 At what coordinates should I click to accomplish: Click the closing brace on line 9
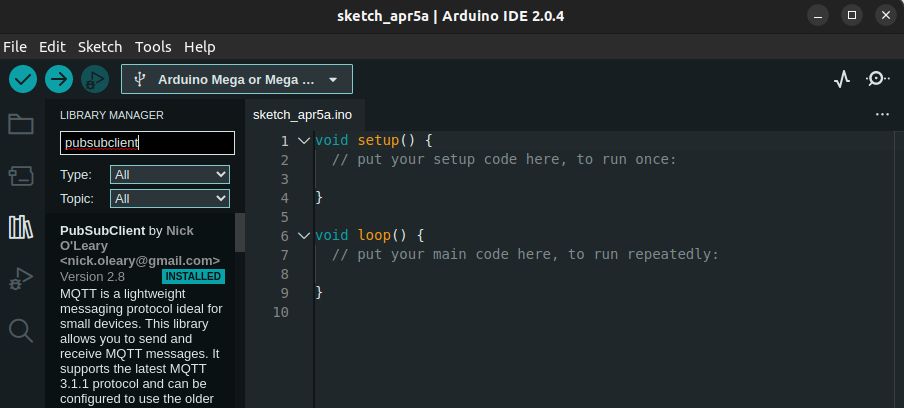click(x=319, y=293)
